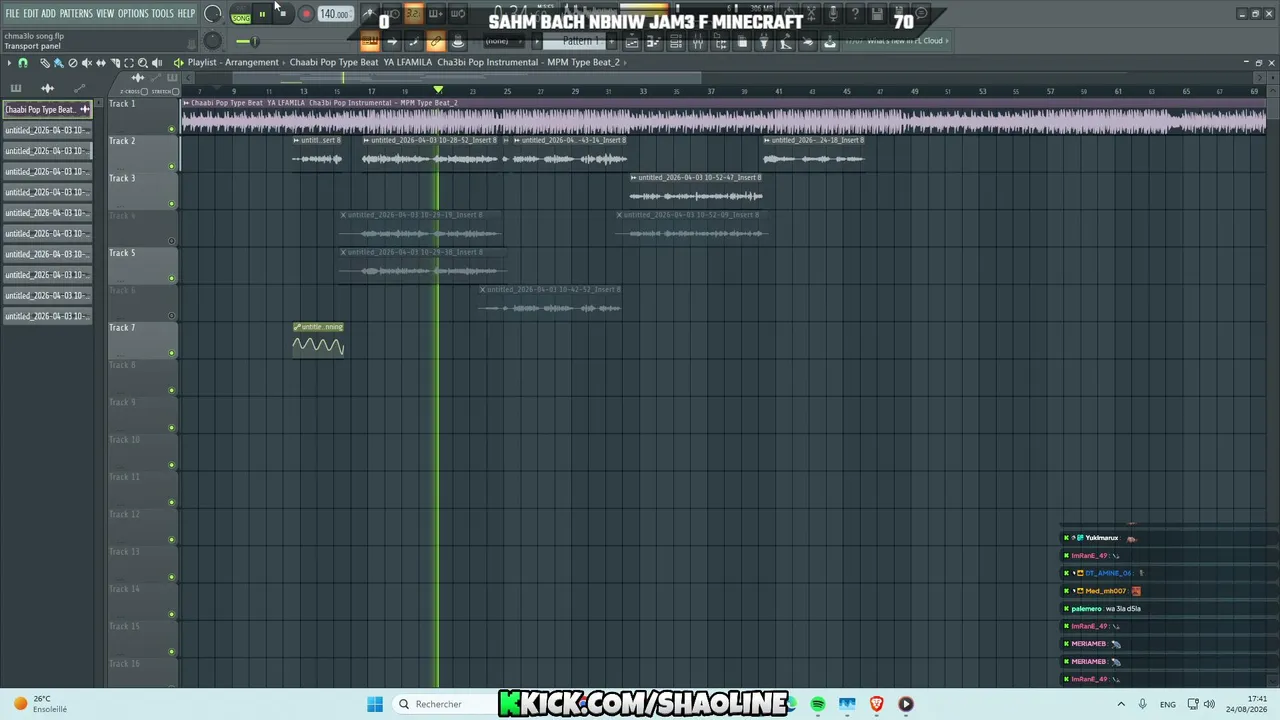Click the metronome icon in transport toolbar
Viewport: 1280px width, 720px height.
tap(370, 14)
